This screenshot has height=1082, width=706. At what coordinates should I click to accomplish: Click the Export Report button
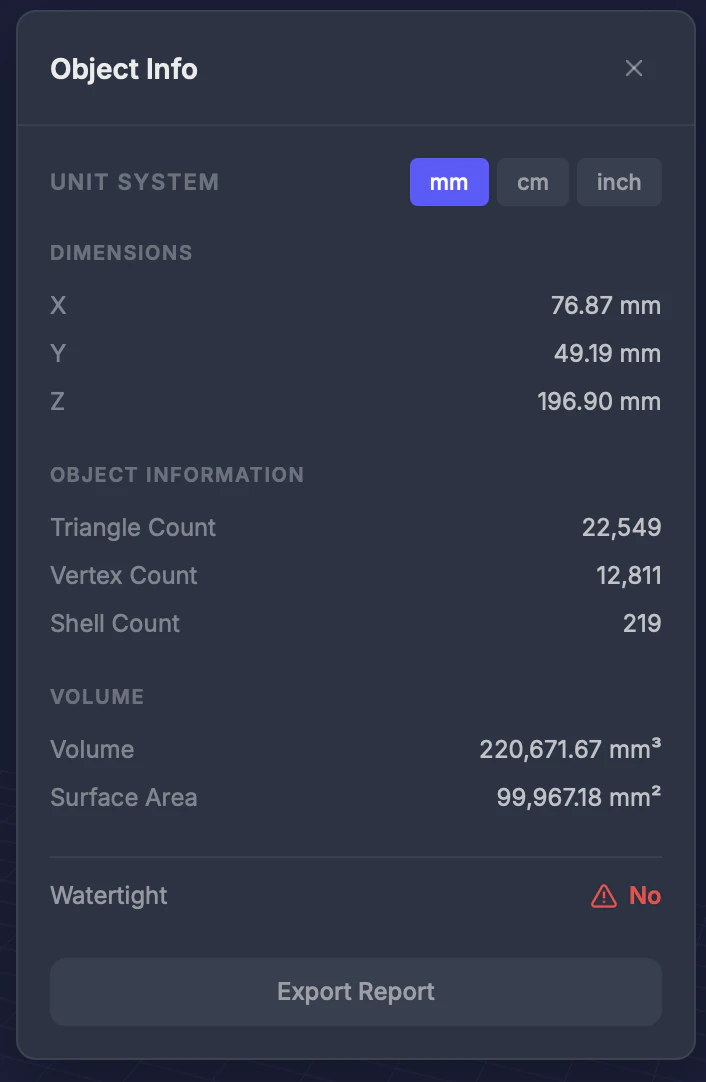click(x=355, y=991)
